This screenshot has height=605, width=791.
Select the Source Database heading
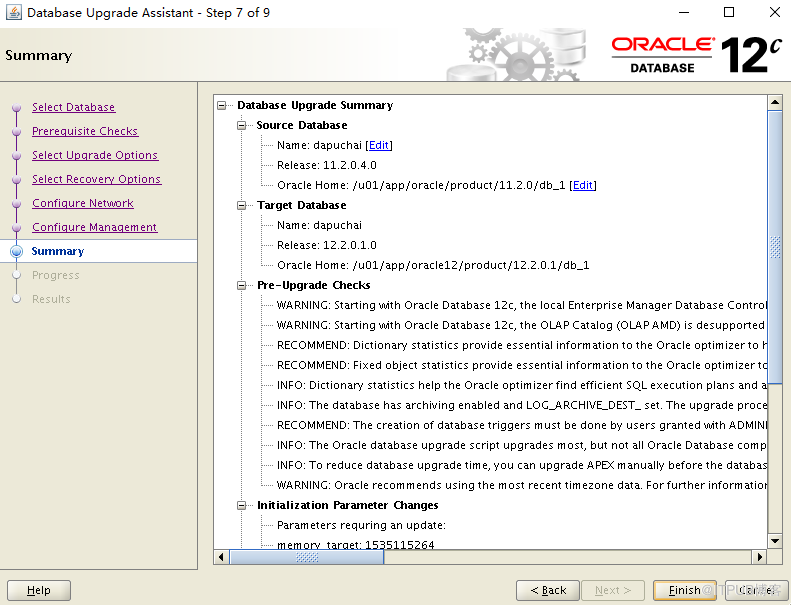tap(302, 125)
